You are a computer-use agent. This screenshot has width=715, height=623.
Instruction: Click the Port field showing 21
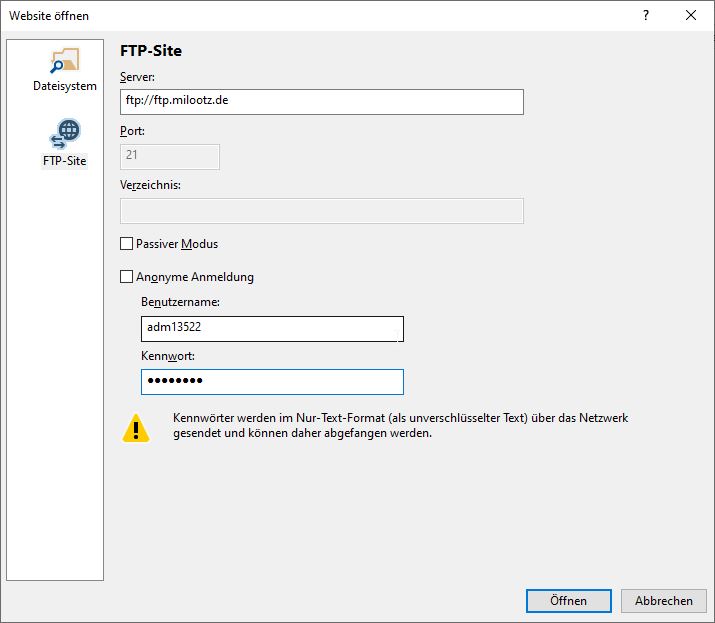coord(169,157)
